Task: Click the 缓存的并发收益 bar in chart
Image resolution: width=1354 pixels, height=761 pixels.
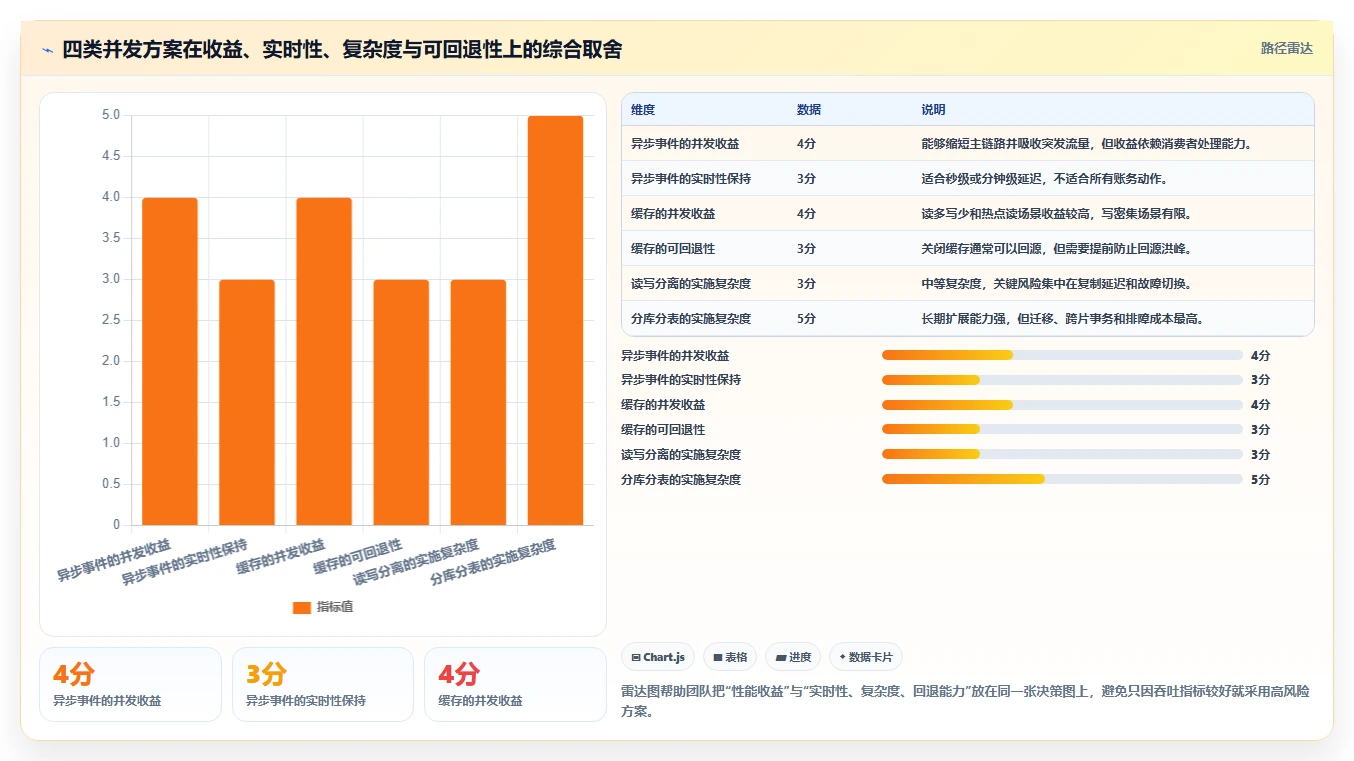Action: click(324, 361)
